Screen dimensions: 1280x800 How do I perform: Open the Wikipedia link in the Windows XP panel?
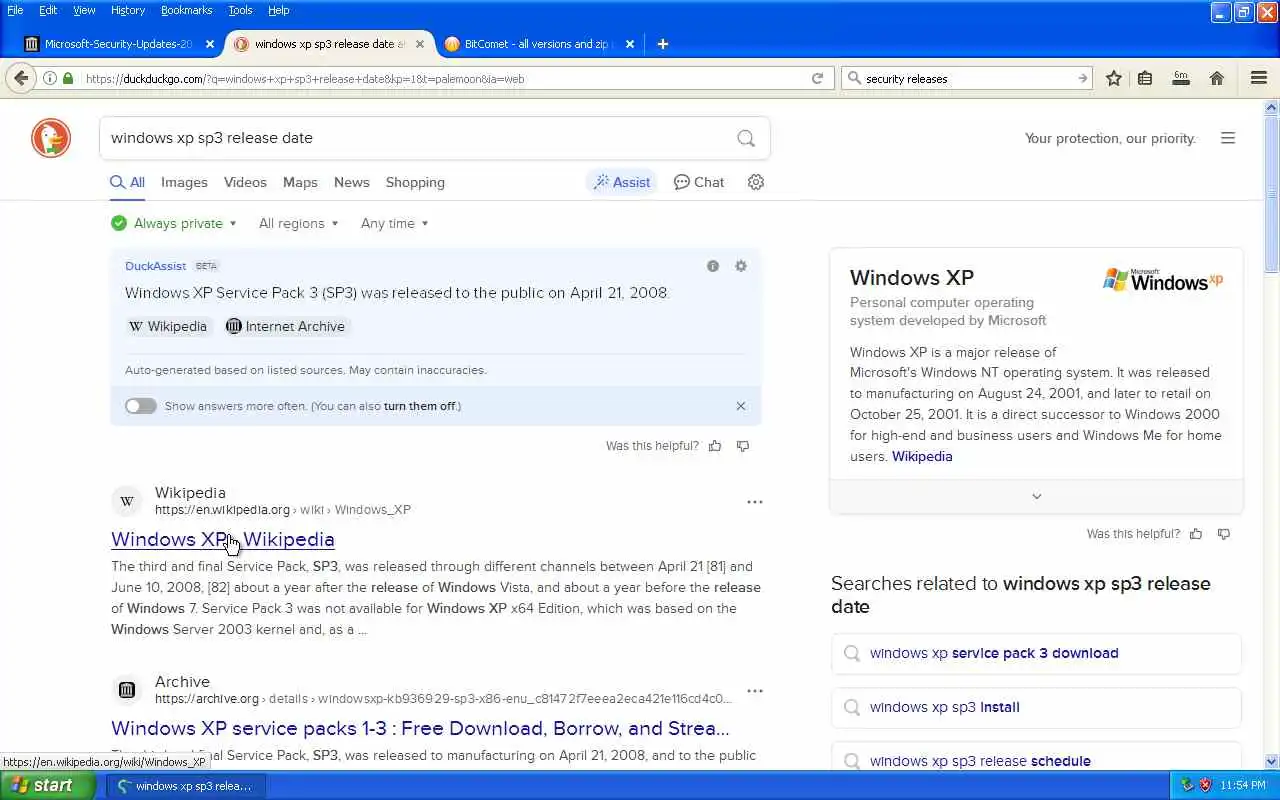922,456
